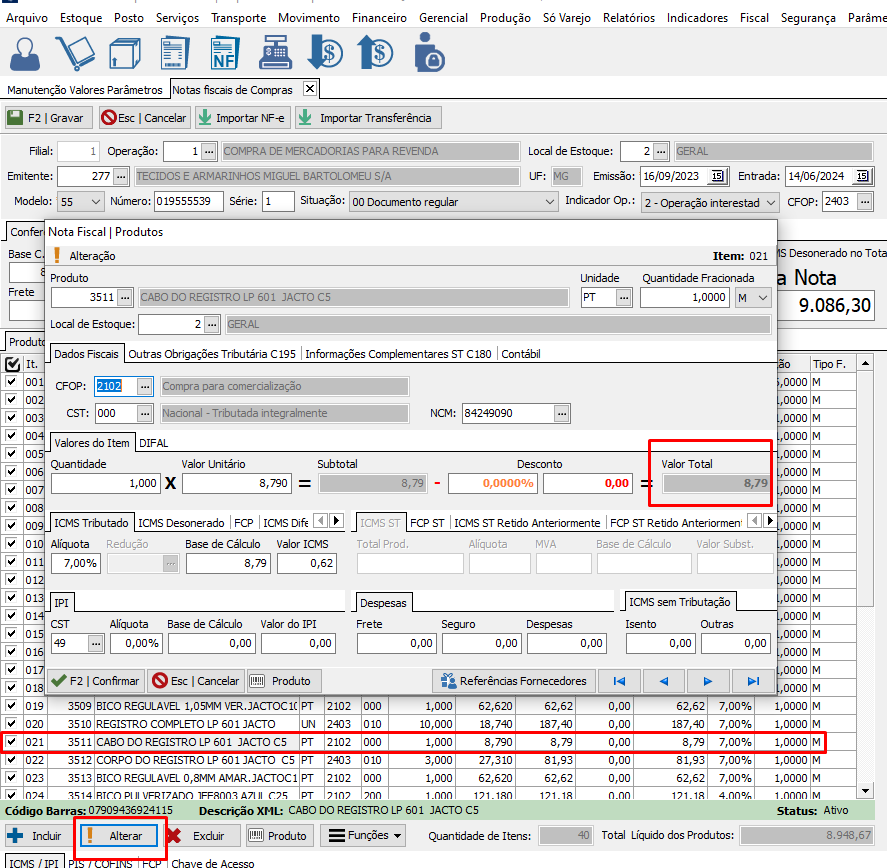The width and height of the screenshot is (887, 868).
Task: Click the Importar NF-e button
Action: [x=242, y=118]
